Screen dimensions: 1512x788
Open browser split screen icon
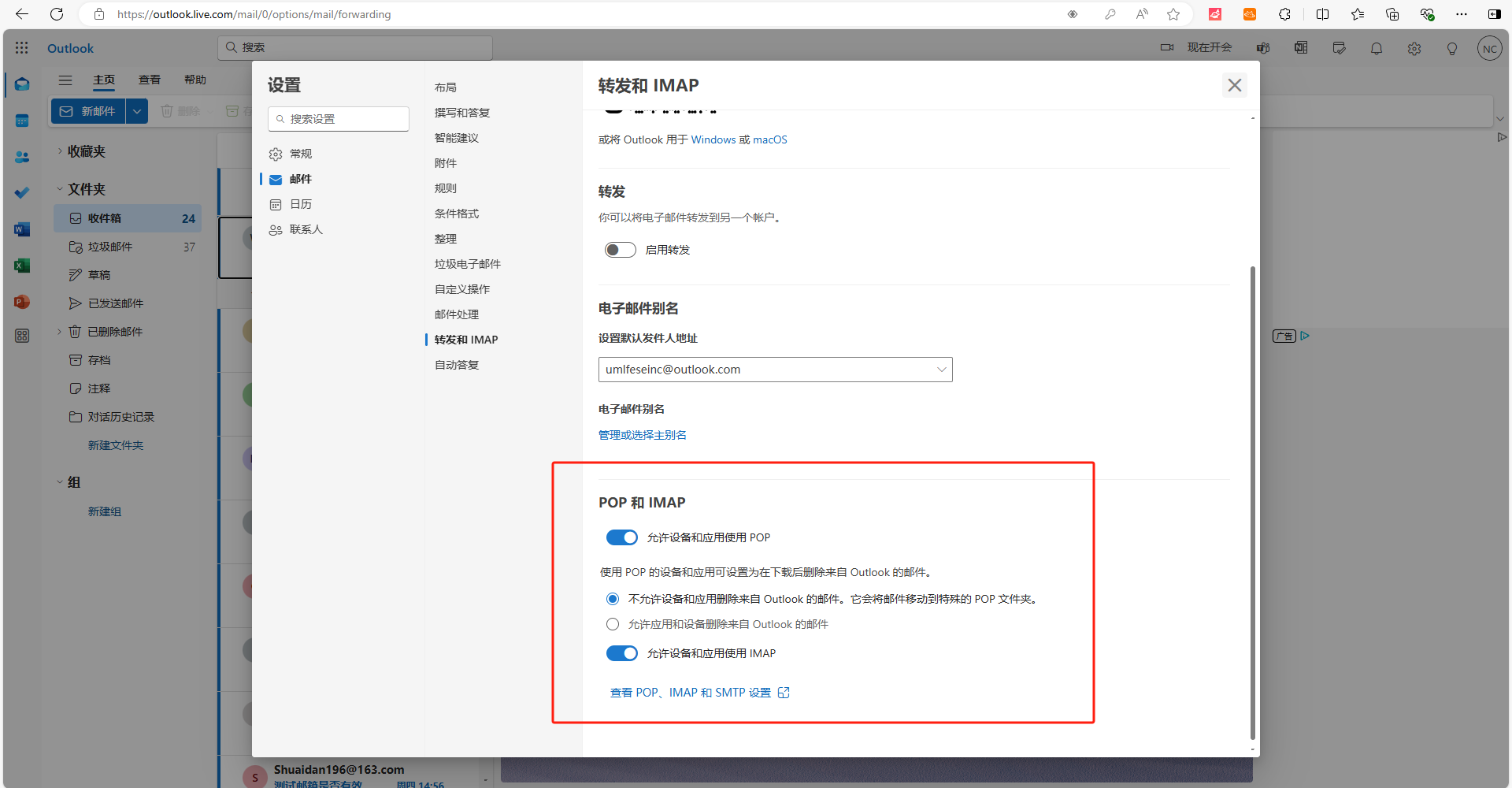[1322, 14]
